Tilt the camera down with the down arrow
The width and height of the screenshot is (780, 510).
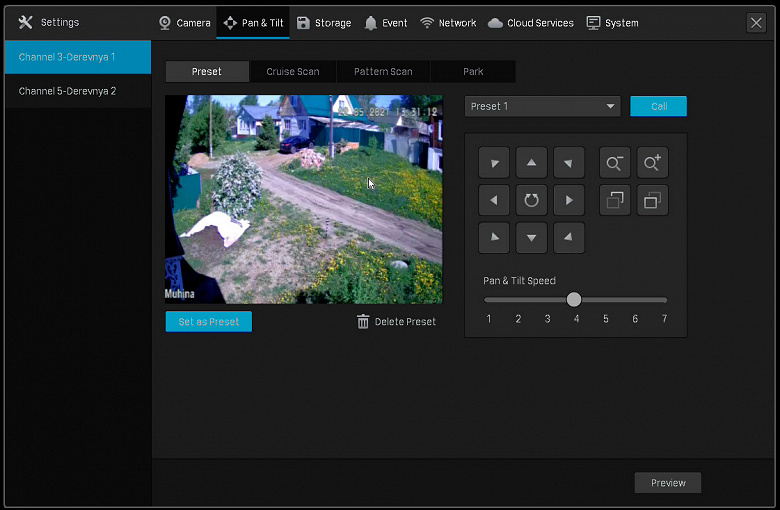531,238
